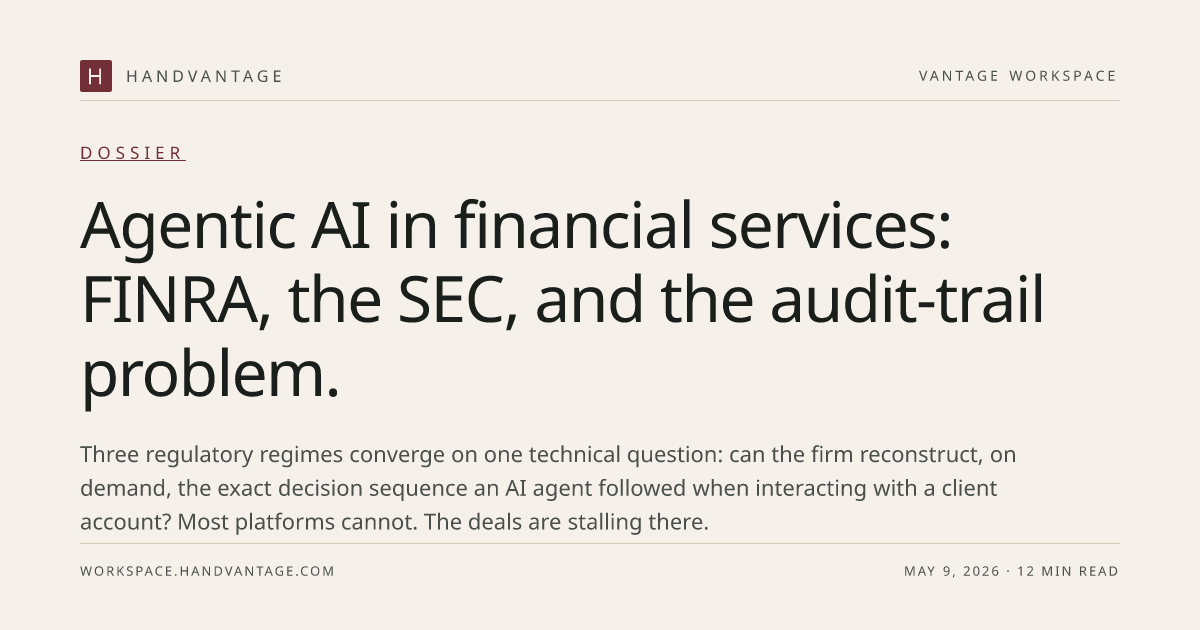Open the DOSSIER category link
This screenshot has width=1200, height=630.
point(133,153)
